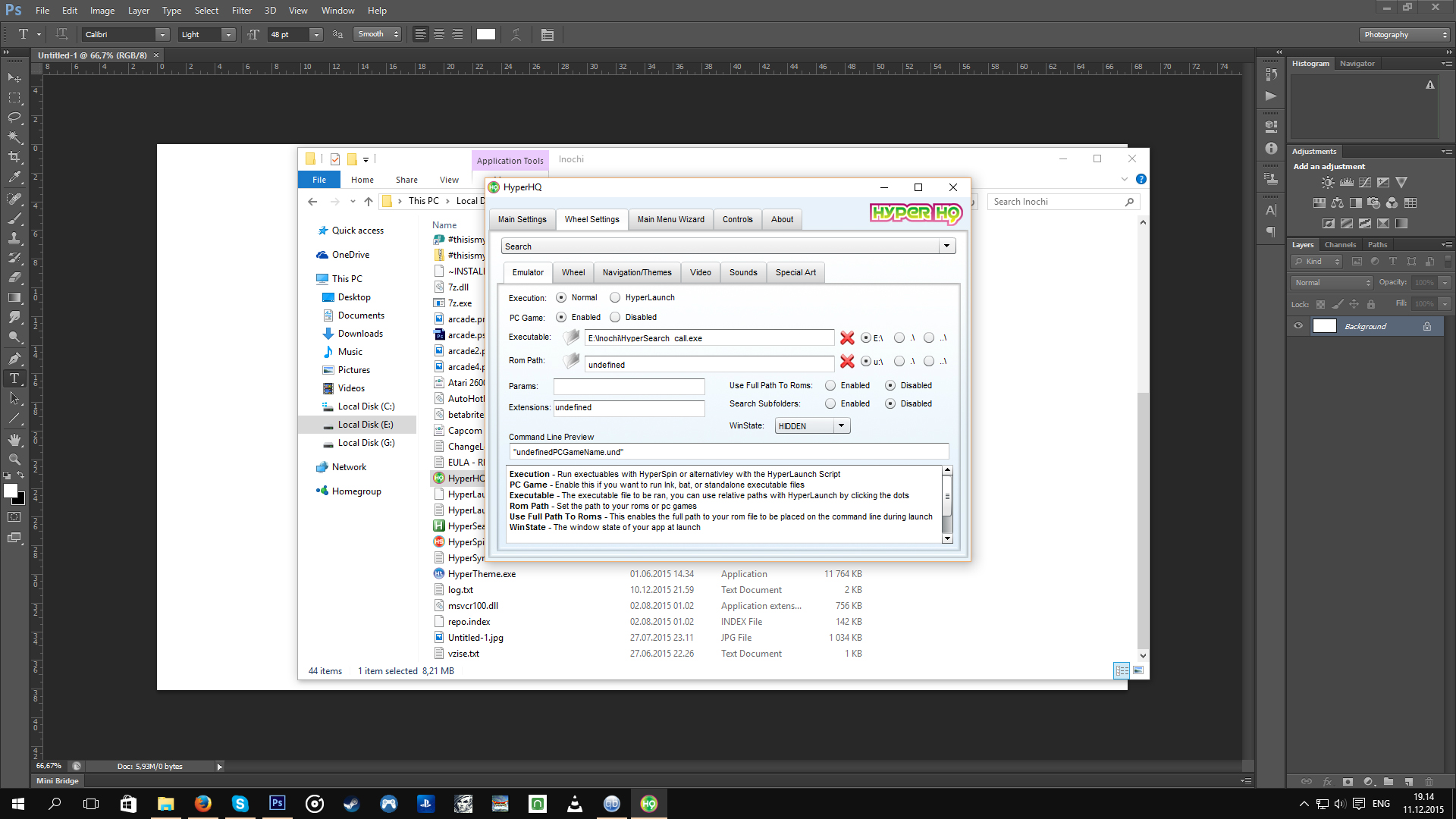Click the foreground color swatch

(x=11, y=491)
